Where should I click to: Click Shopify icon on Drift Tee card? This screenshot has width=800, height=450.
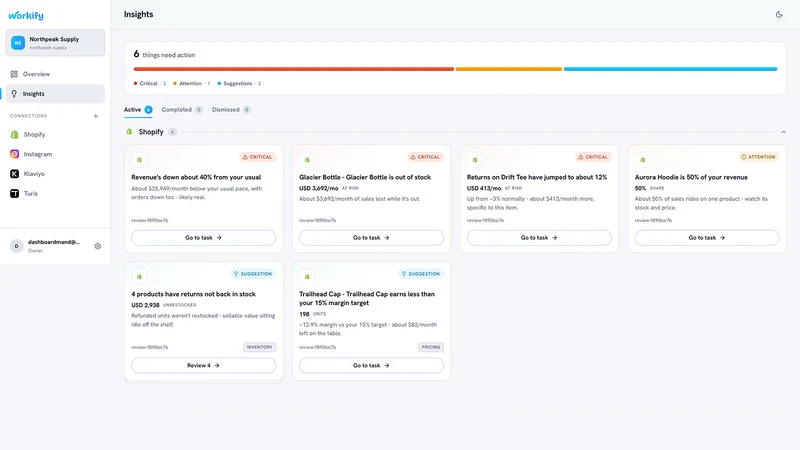point(475,160)
